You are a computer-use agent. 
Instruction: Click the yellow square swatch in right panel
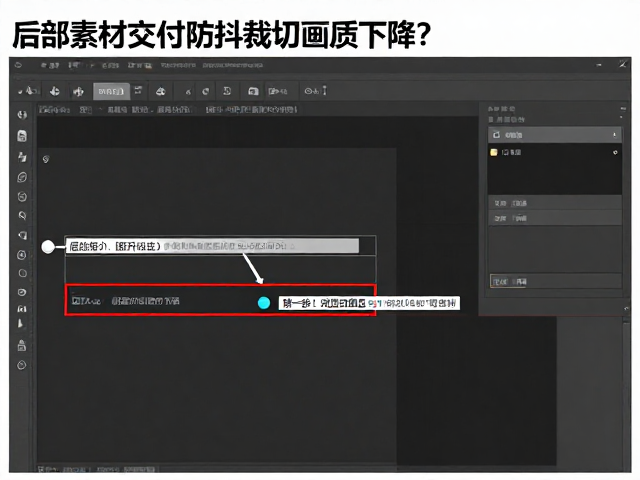point(494,152)
